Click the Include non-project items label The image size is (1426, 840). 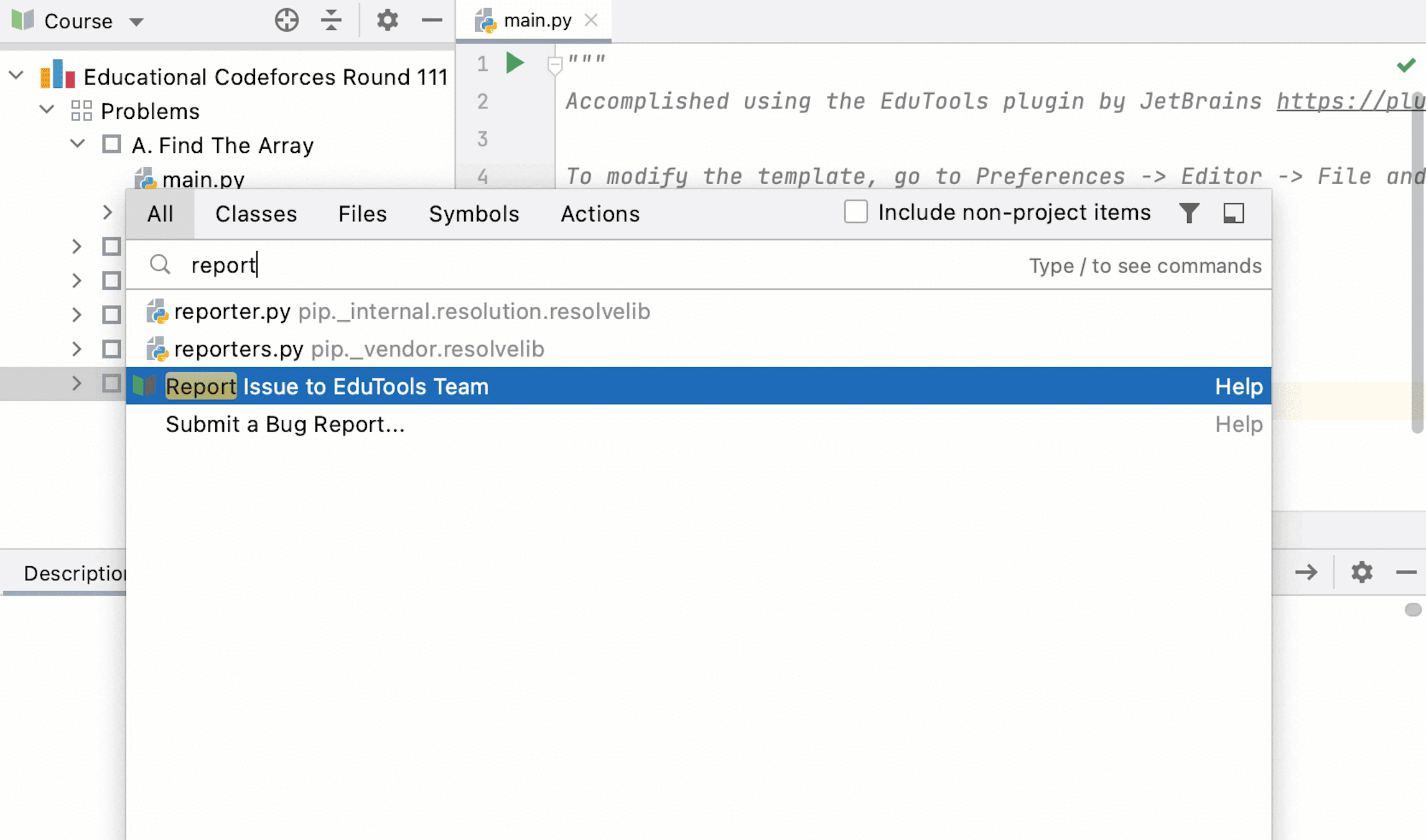(x=1014, y=212)
